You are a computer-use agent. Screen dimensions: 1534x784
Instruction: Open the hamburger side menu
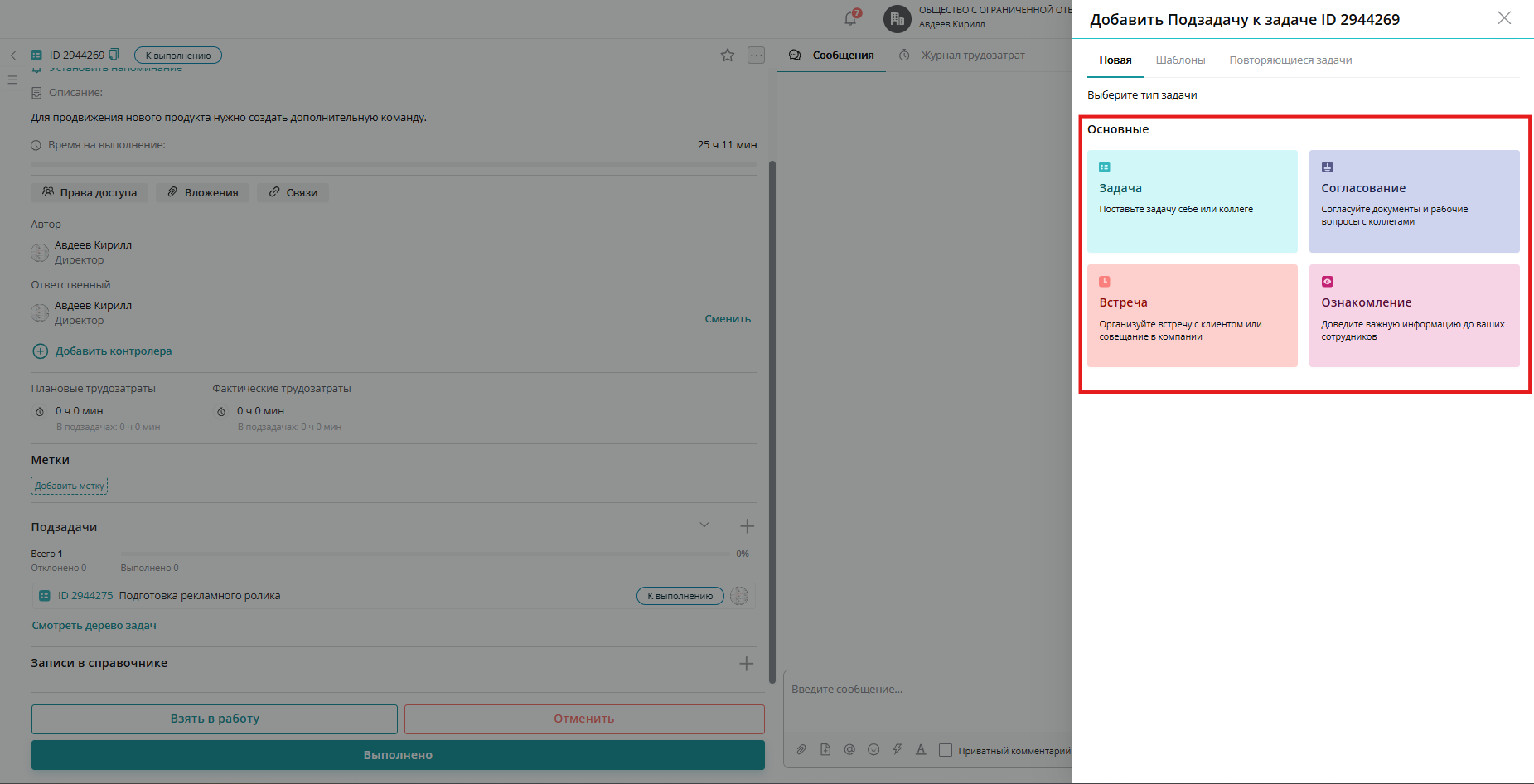tap(12, 80)
